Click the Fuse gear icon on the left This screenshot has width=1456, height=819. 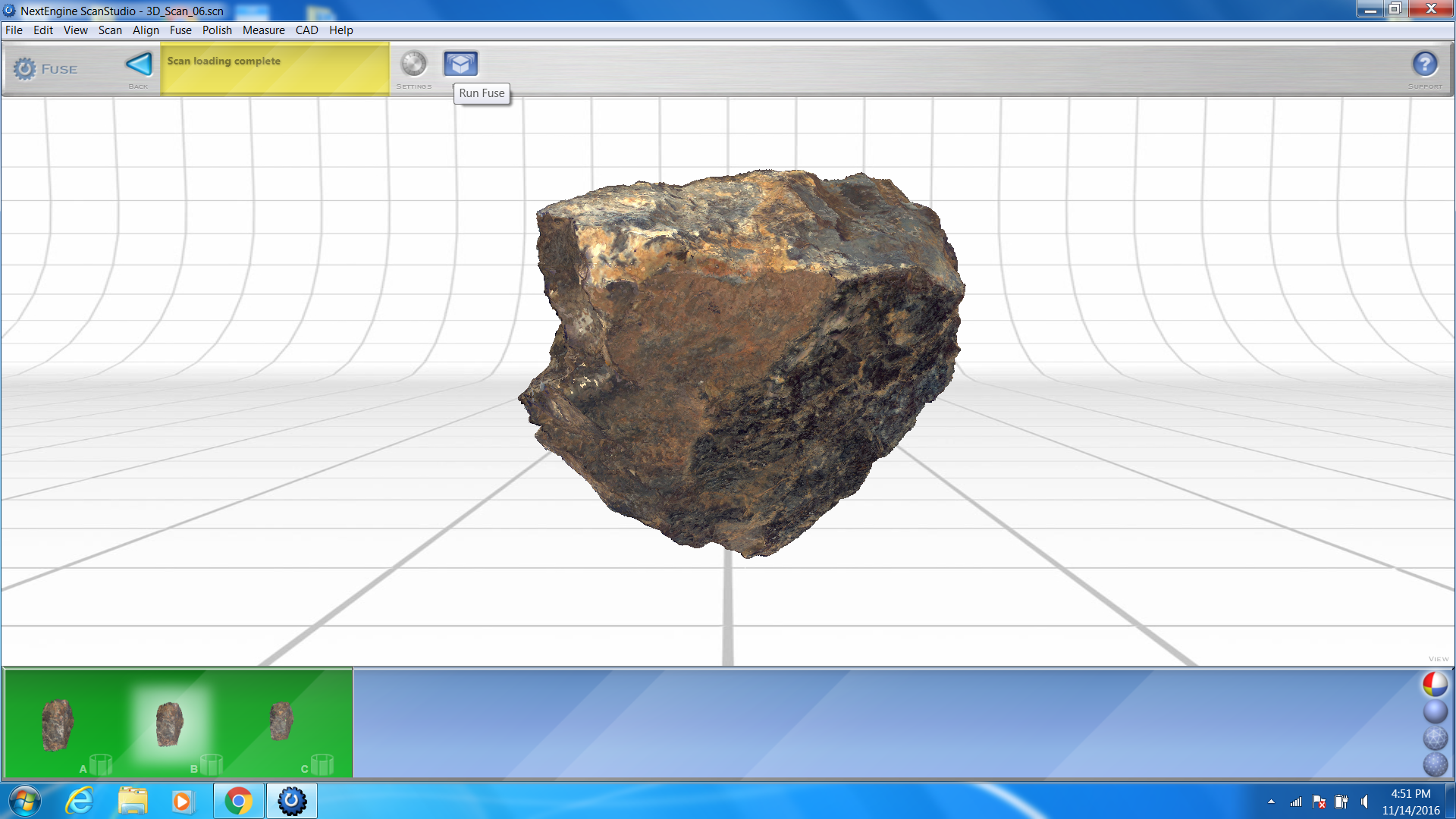click(x=25, y=68)
